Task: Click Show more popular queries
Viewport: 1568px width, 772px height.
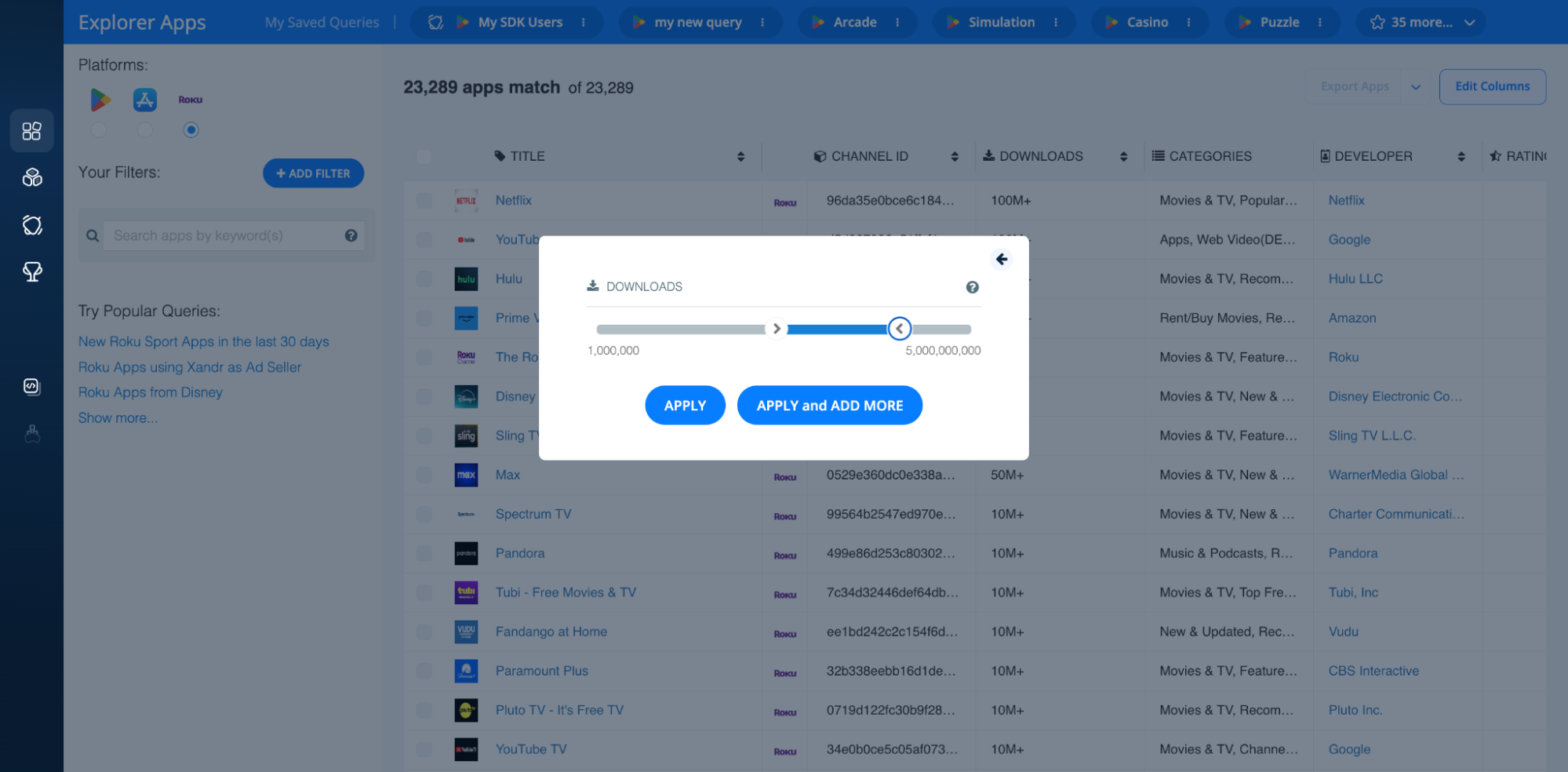Action: pyautogui.click(x=118, y=418)
